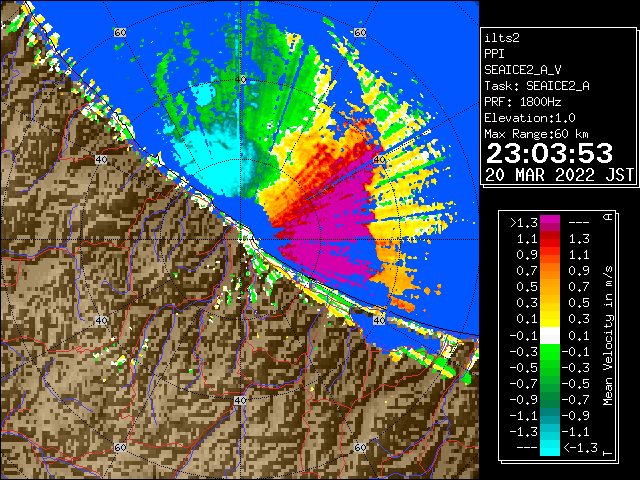Click the '>1.3' legend label
Image resolution: width=640 pixels, height=480 pixels.
pos(524,223)
